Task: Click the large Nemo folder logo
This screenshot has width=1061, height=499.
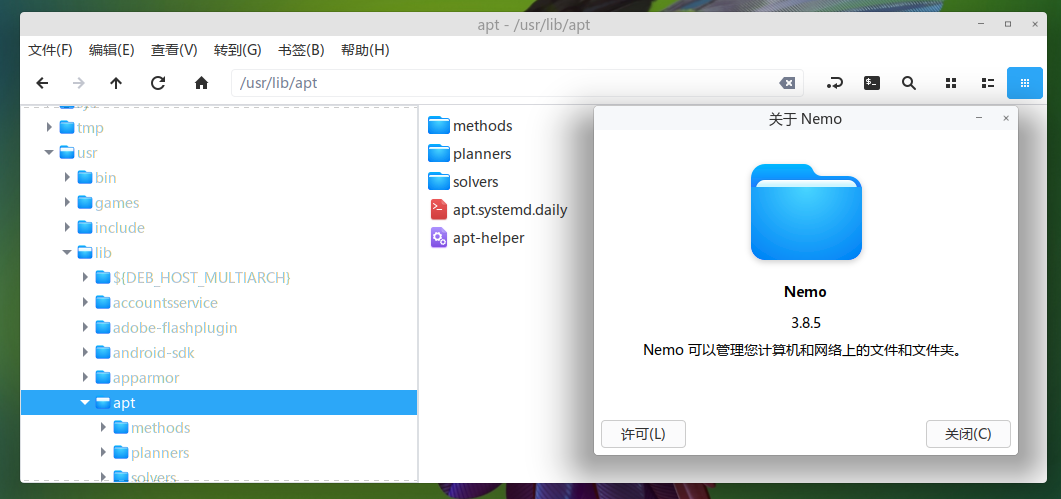Action: pos(806,211)
